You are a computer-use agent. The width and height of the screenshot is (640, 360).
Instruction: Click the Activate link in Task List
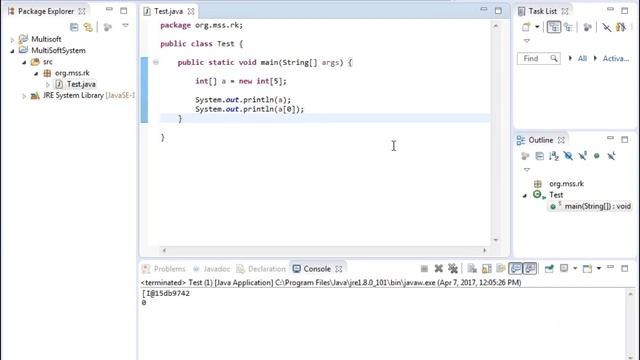(x=616, y=58)
